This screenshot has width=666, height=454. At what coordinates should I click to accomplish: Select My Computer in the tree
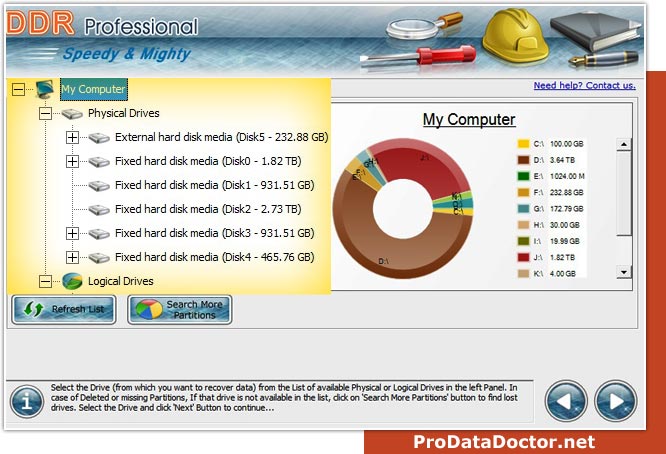(93, 89)
